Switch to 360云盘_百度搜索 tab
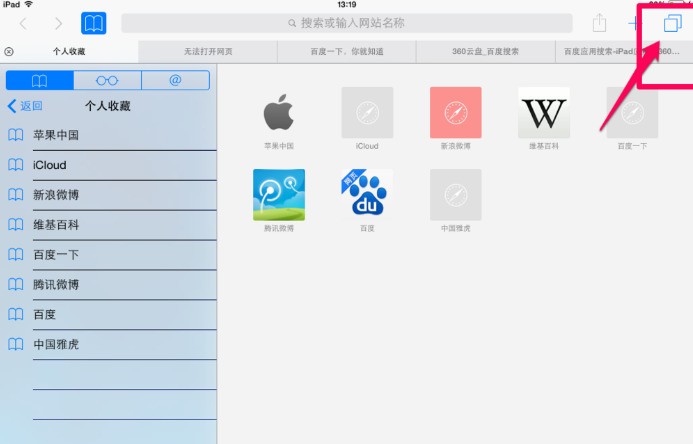This screenshot has height=444, width=693. point(485,52)
